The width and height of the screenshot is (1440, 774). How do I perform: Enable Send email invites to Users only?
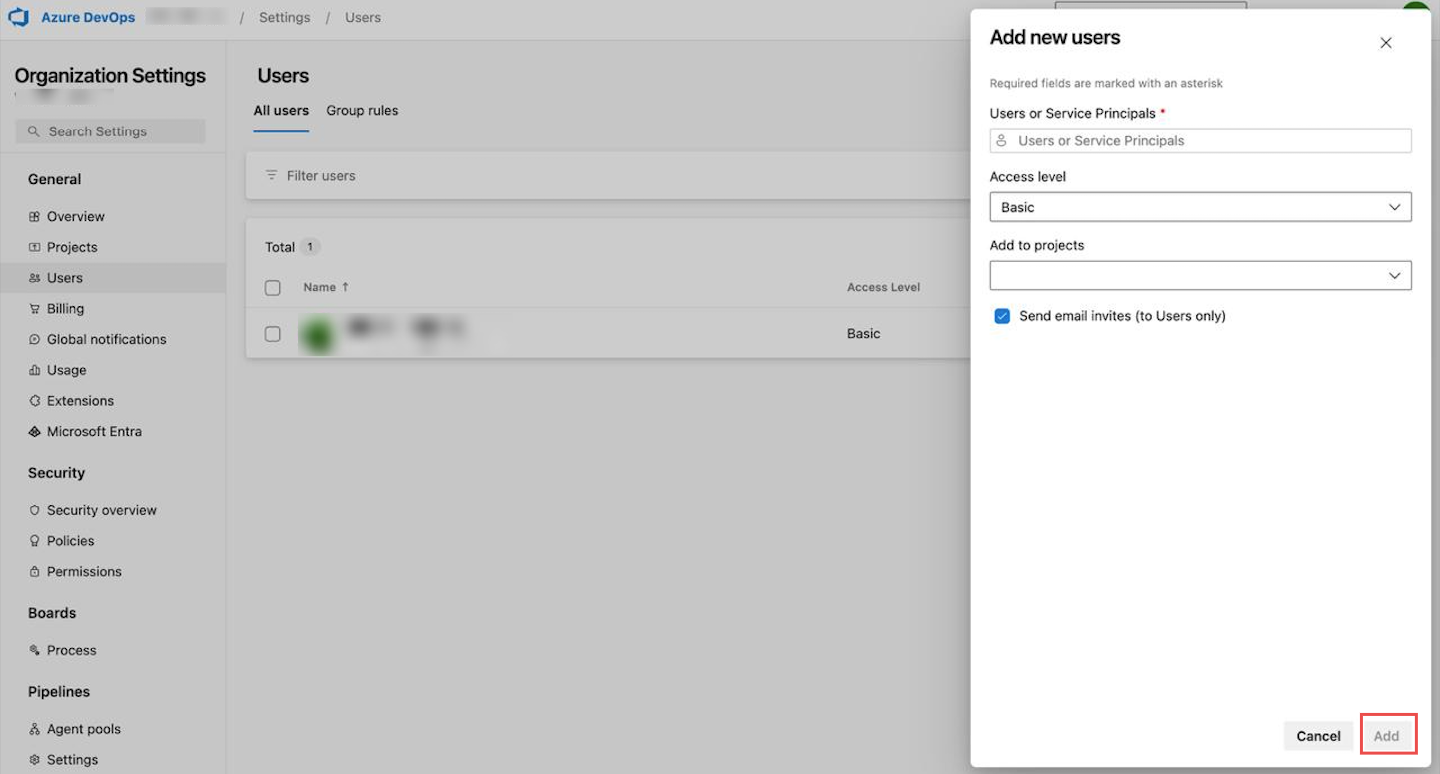tap(1002, 316)
